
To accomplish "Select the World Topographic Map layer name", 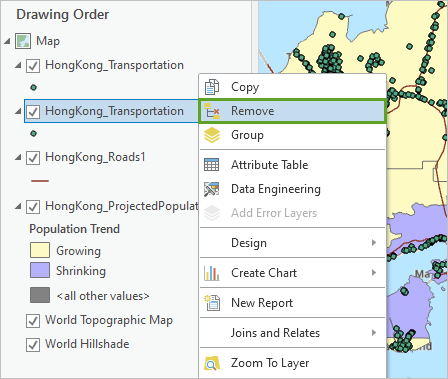I will [109, 320].
